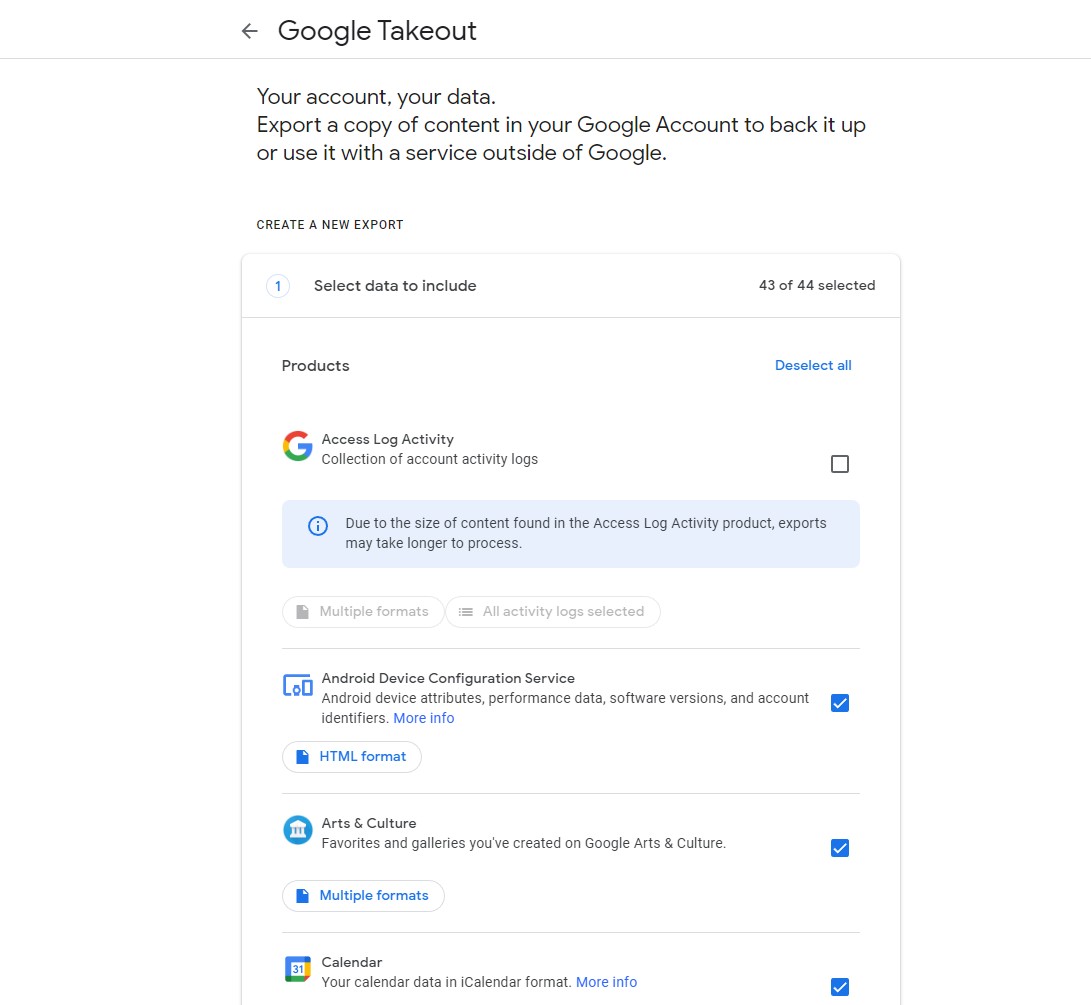
Task: Click the back arrow next to Google Takeout
Action: pos(249,31)
